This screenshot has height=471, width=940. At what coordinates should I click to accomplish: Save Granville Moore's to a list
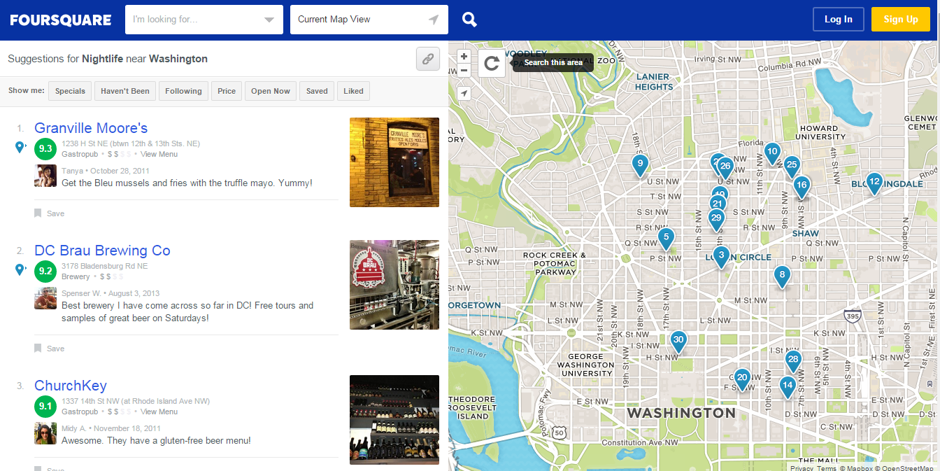49,213
